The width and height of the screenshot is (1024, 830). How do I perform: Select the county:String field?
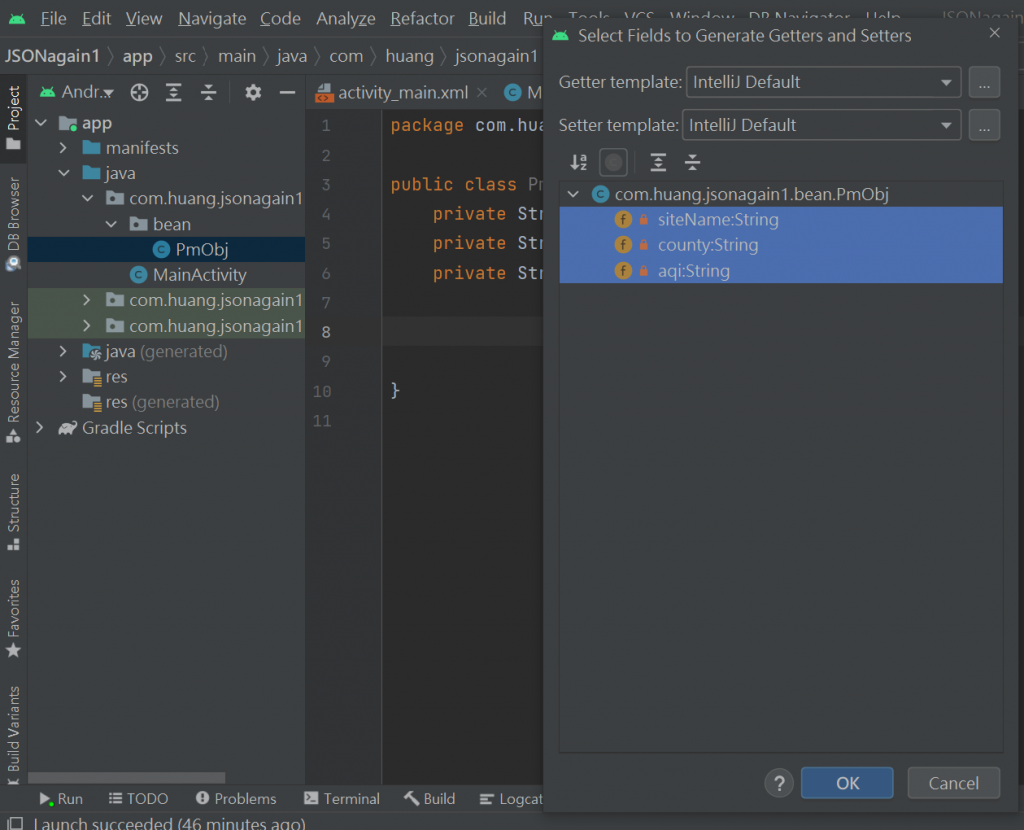pos(780,245)
